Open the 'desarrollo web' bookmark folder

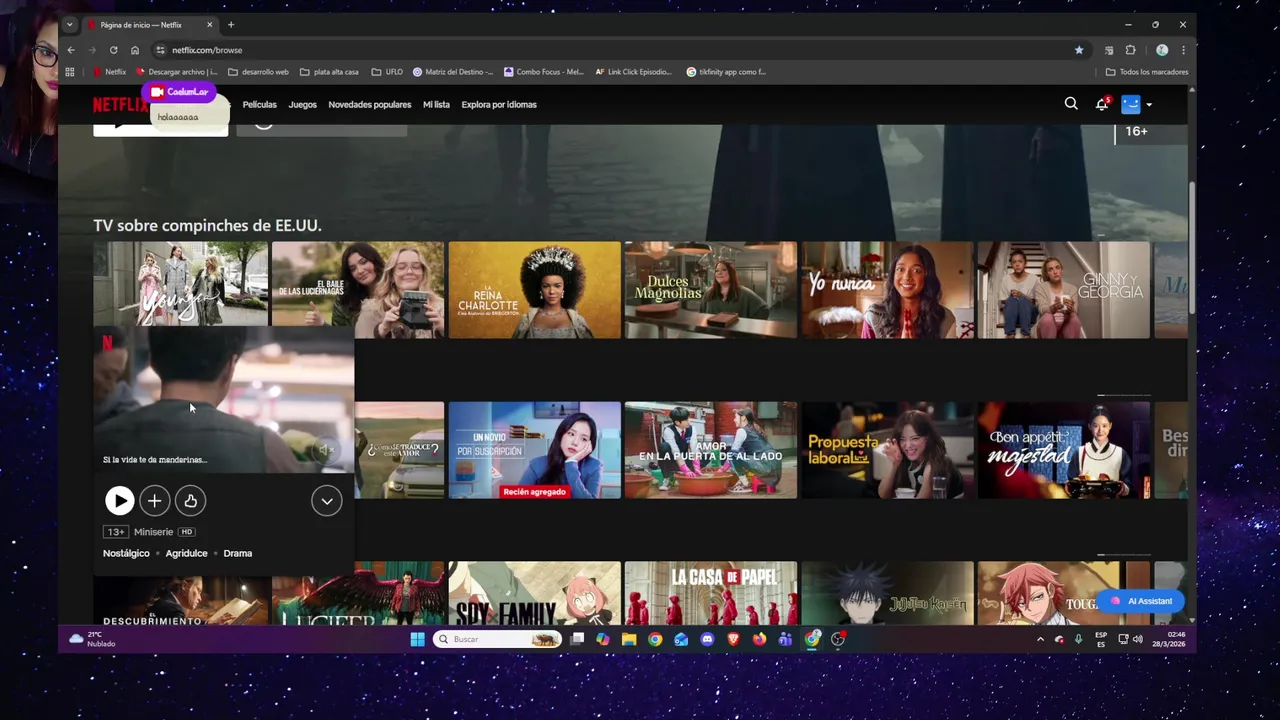(259, 72)
